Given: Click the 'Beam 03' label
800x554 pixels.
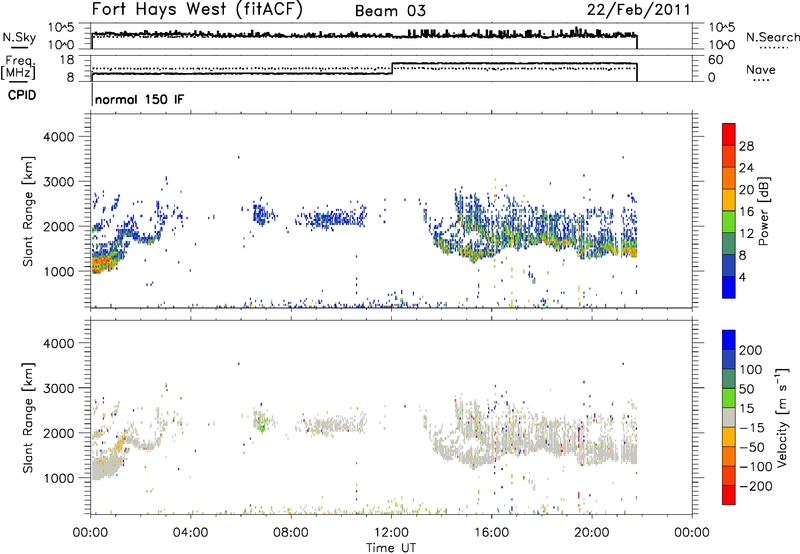Looking at the screenshot, I should click(x=390, y=11).
